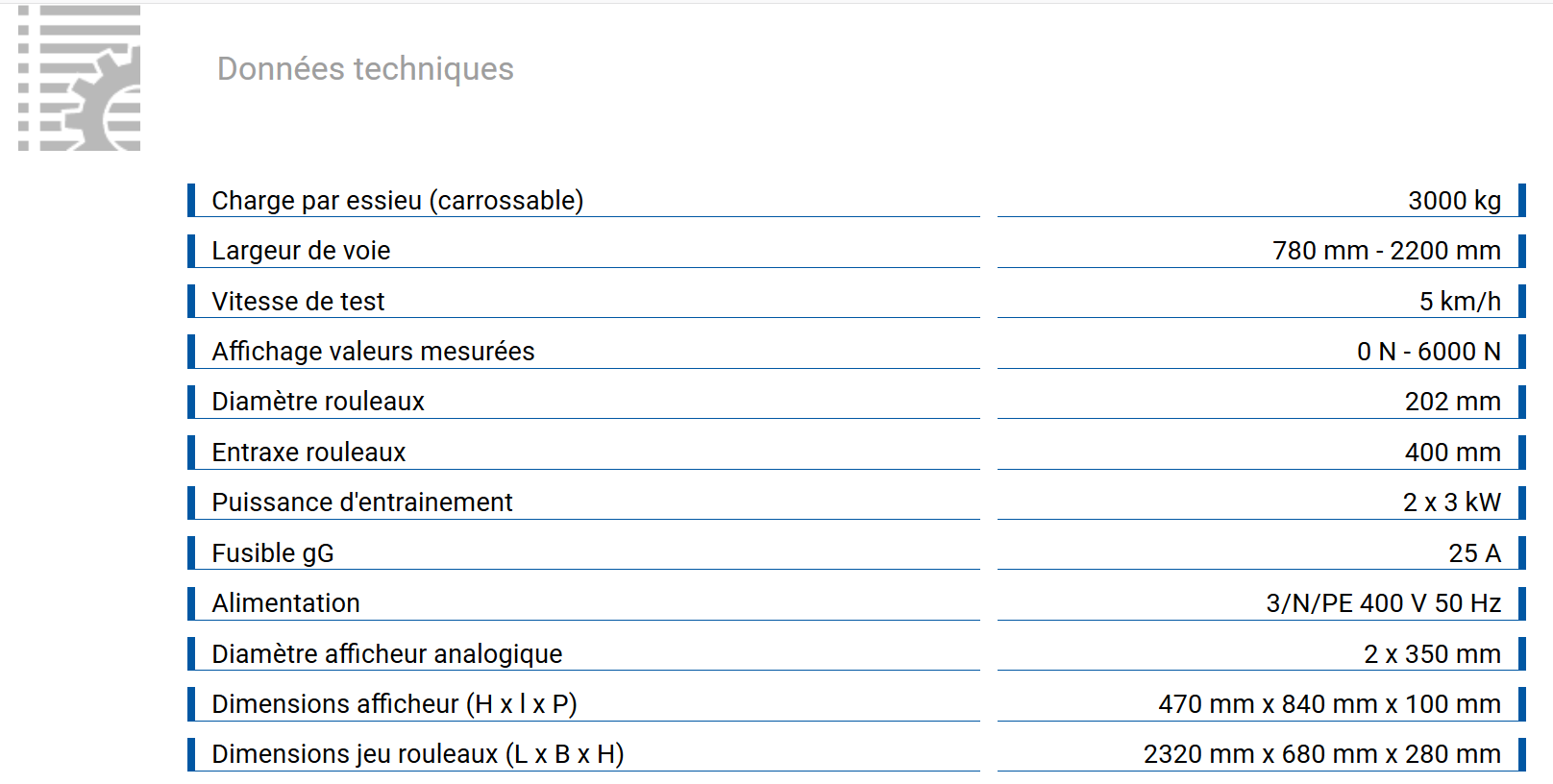Click the "Fusible gG" label
The image size is (1553, 784).
[273, 553]
